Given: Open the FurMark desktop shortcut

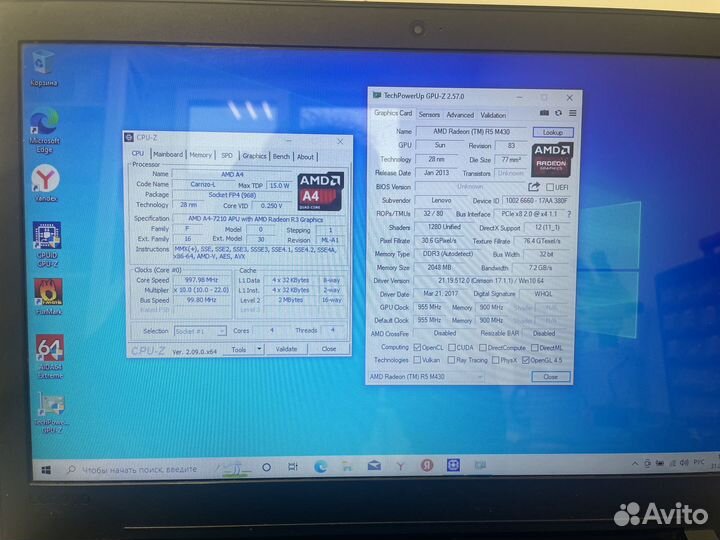Looking at the screenshot, I should (48, 297).
